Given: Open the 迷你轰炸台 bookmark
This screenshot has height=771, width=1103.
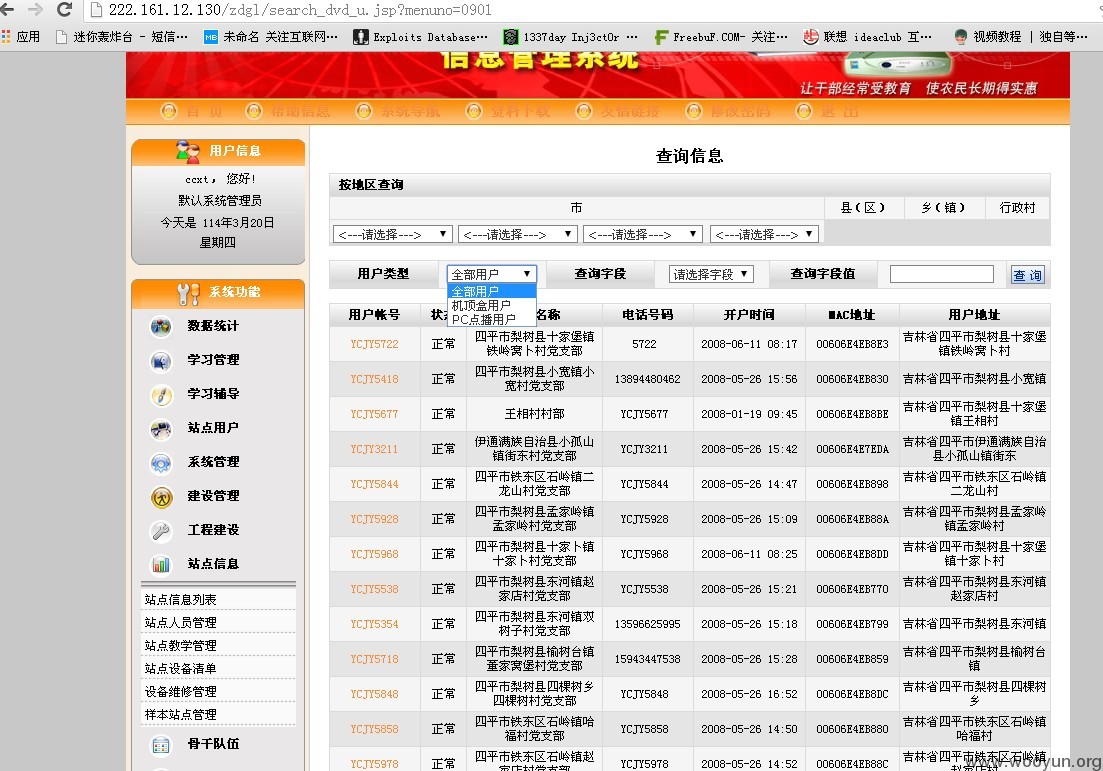Looking at the screenshot, I should point(122,37).
